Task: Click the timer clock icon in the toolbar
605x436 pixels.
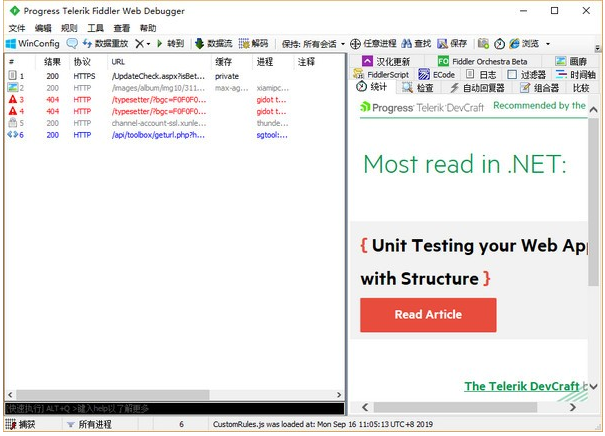Action: [x=499, y=44]
